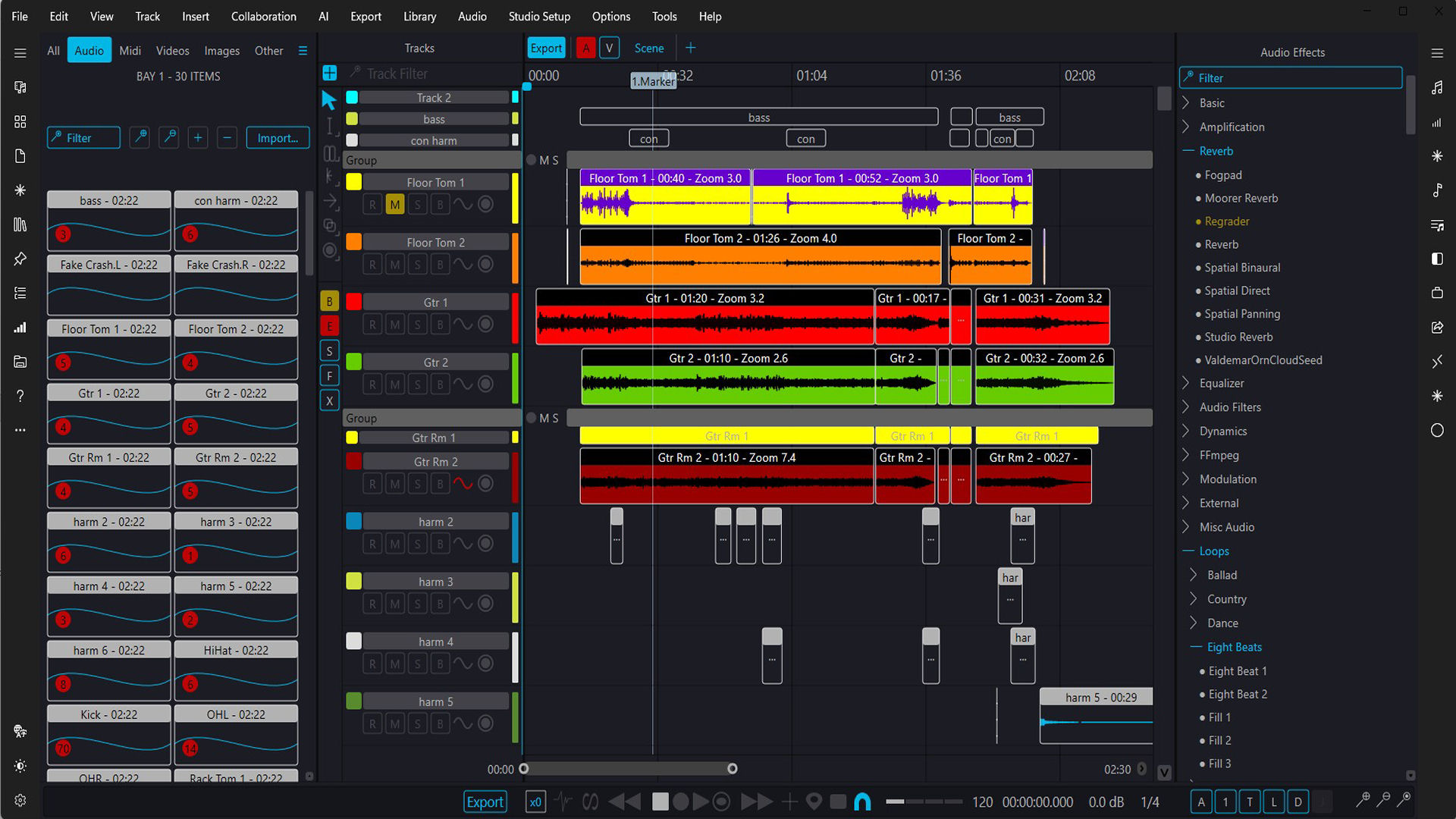Image resolution: width=1456 pixels, height=819 pixels.
Task: Unmute the Floor Tom 1 track
Action: [395, 204]
